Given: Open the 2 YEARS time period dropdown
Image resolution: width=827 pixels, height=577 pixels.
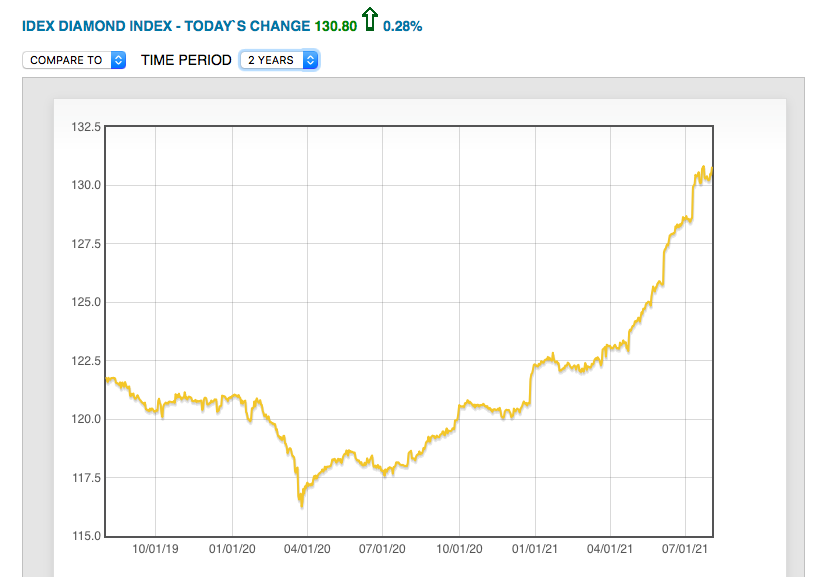Looking at the screenshot, I should tap(279, 60).
